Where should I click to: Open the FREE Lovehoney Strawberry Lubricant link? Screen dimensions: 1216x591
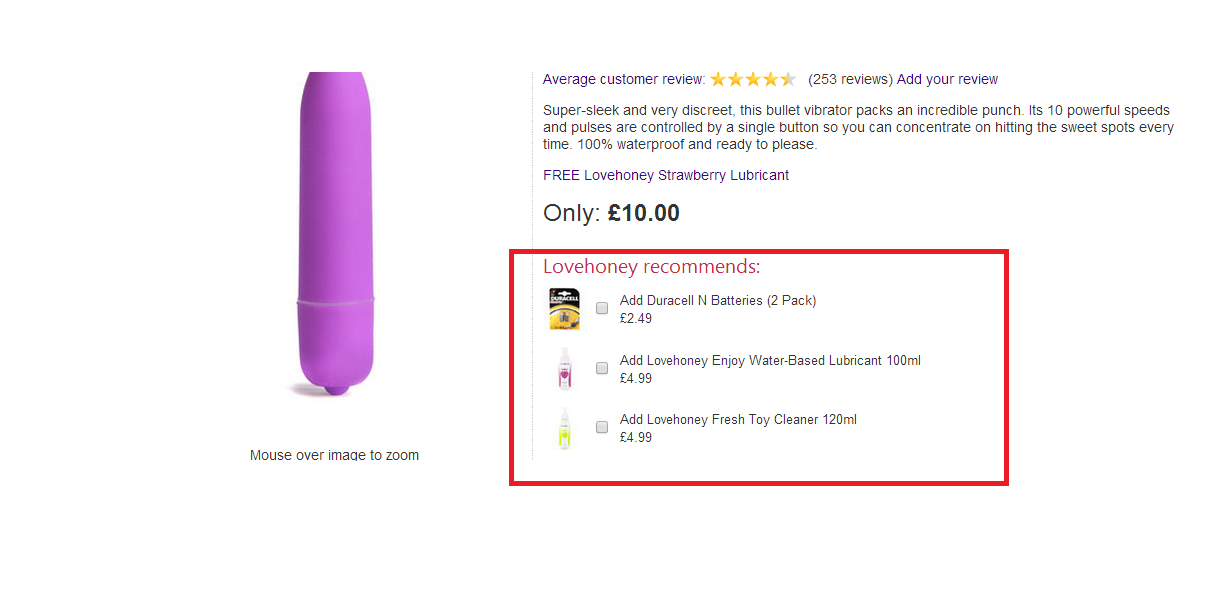(x=666, y=175)
